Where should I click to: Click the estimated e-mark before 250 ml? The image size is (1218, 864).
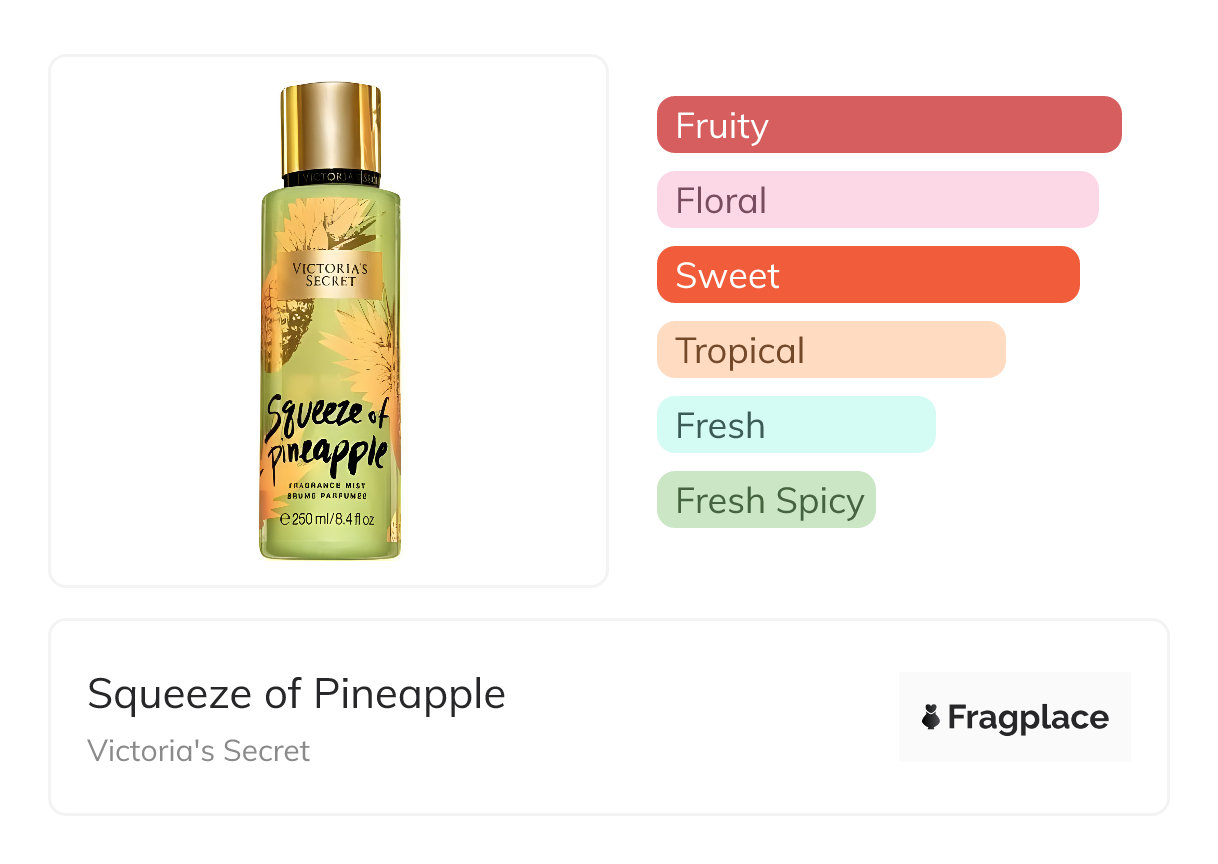pyautogui.click(x=284, y=519)
